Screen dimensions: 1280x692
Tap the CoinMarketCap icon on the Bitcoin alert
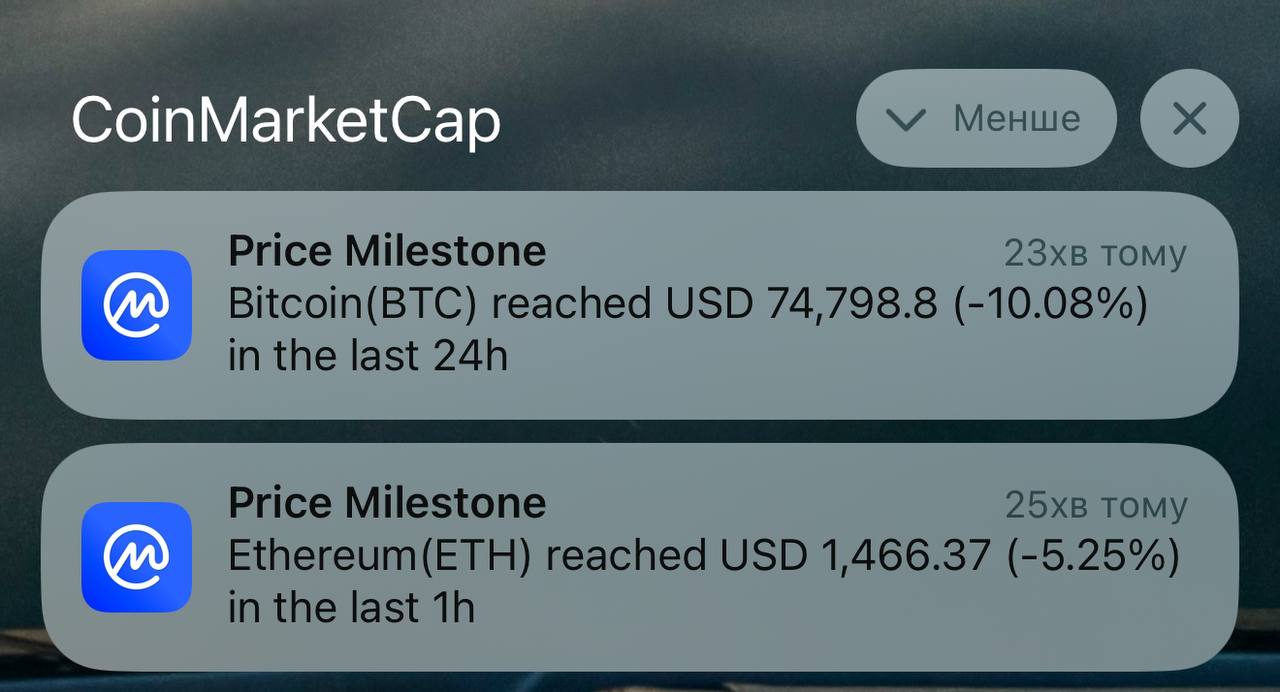[136, 305]
